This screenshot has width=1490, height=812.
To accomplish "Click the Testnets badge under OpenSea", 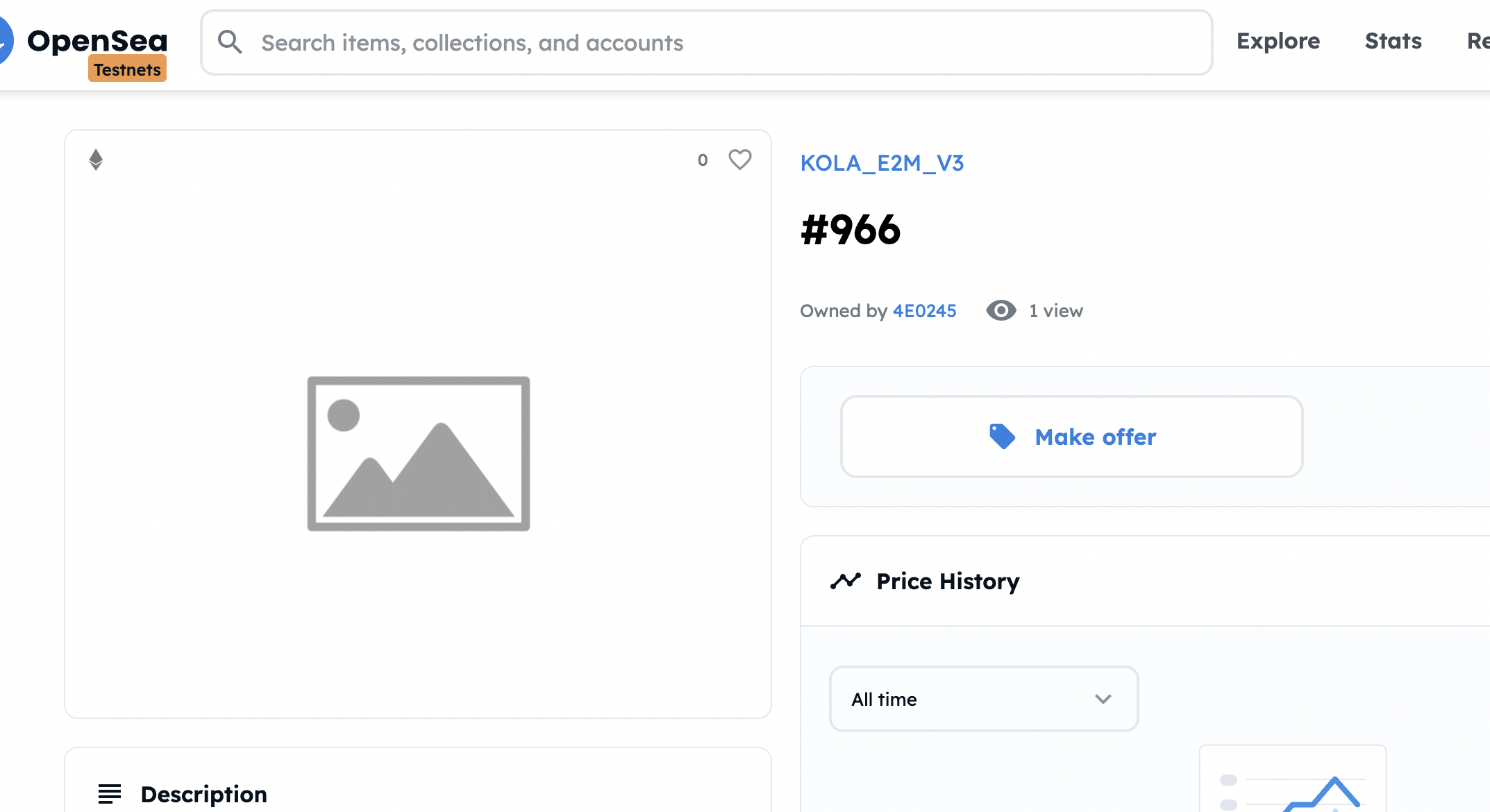I will (128, 70).
